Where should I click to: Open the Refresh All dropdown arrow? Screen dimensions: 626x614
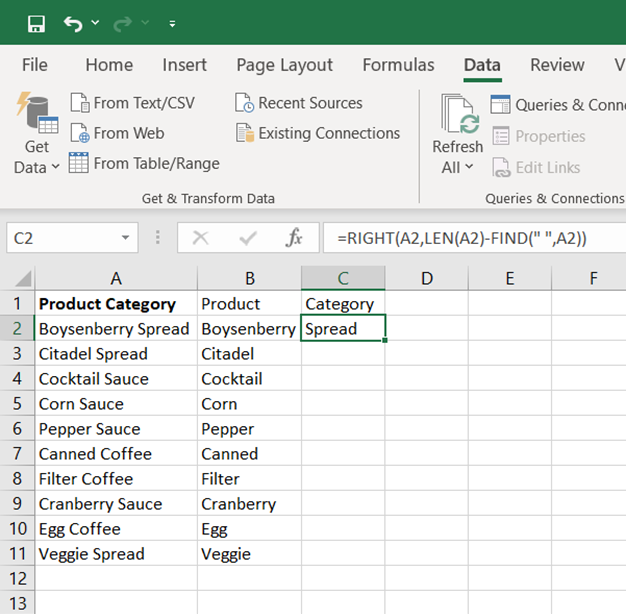pos(469,167)
